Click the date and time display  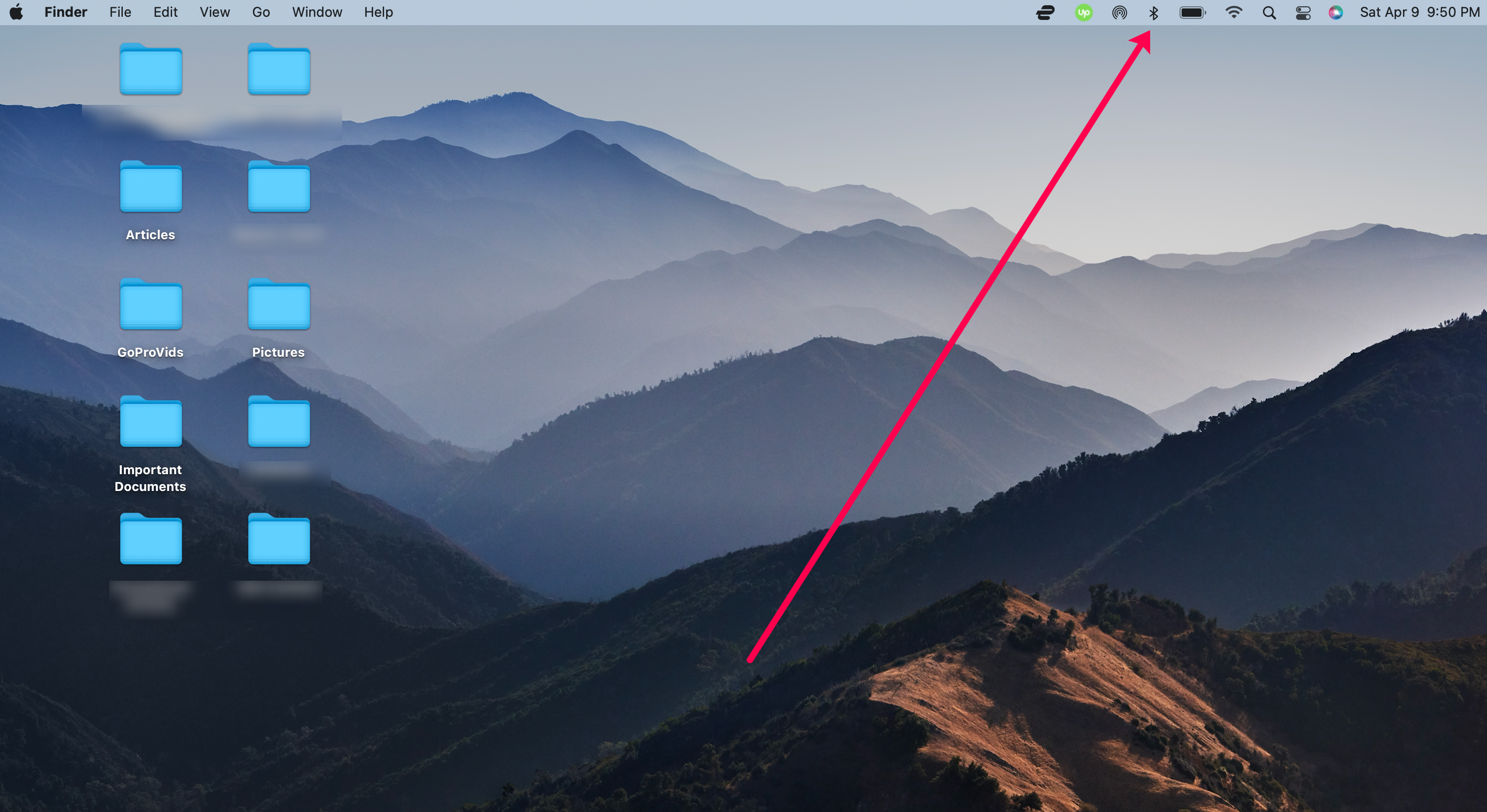(1419, 12)
